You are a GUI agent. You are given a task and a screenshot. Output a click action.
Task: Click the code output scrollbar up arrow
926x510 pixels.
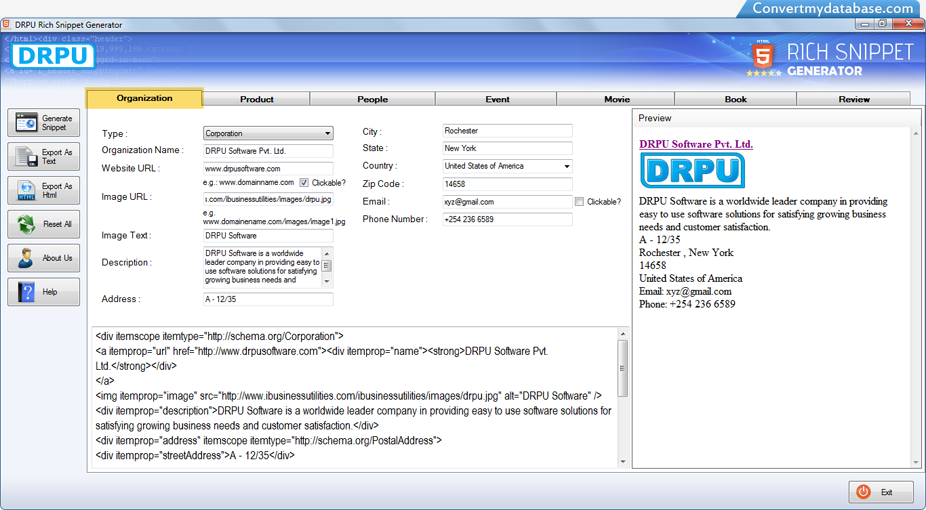click(x=622, y=334)
